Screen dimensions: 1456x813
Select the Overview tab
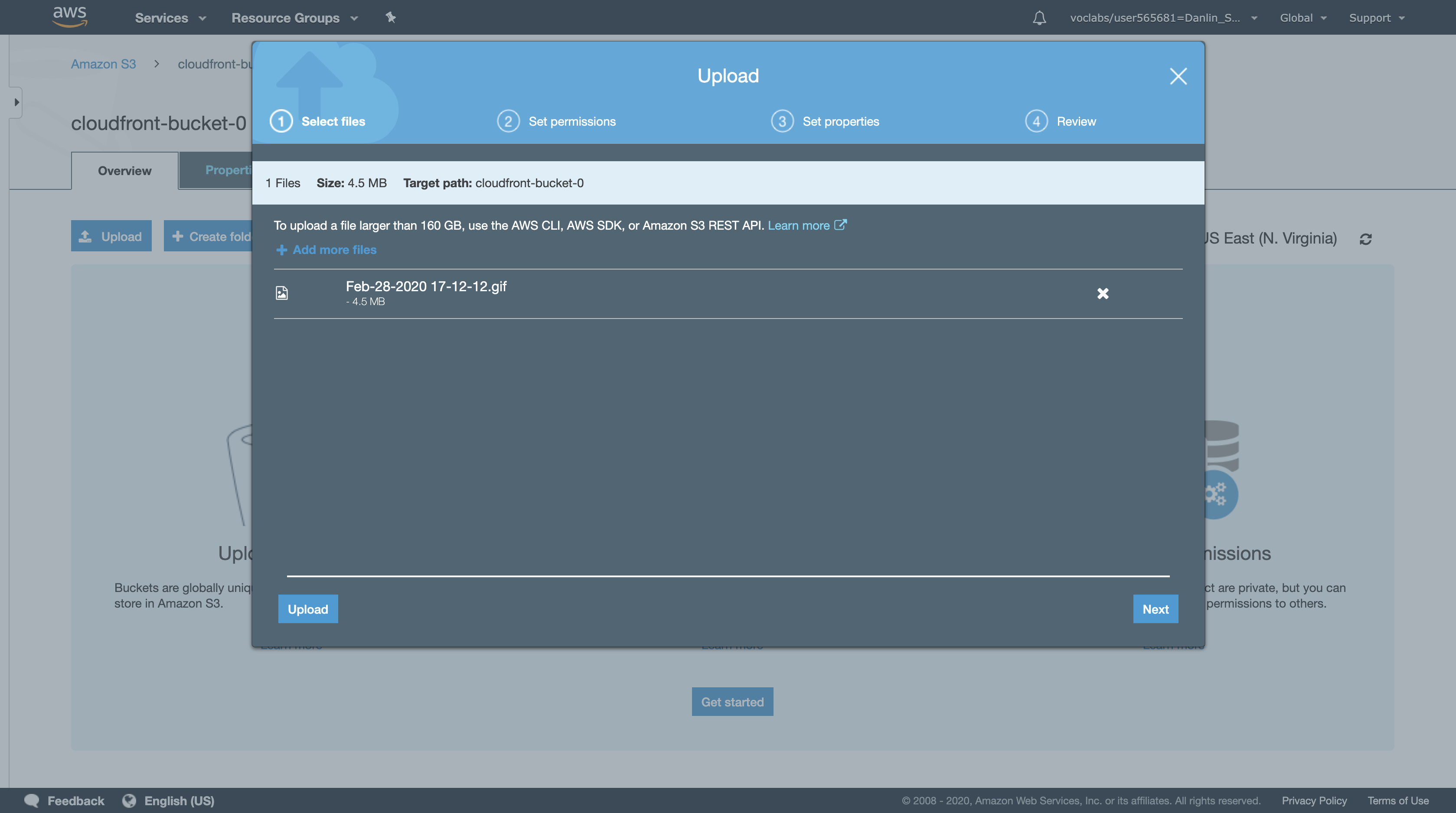click(124, 171)
